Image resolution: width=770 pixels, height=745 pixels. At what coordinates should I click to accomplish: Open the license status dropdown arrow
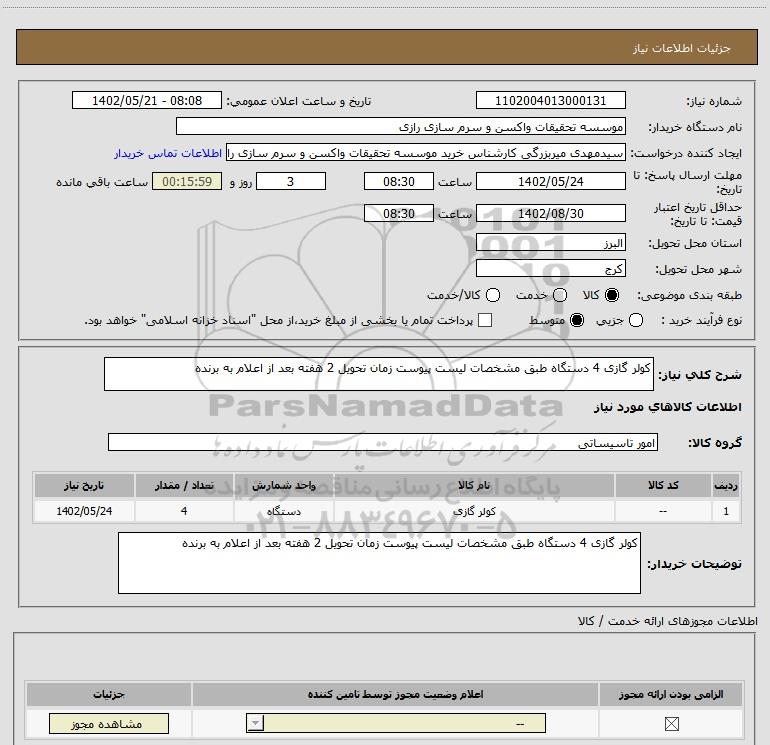tap(255, 723)
